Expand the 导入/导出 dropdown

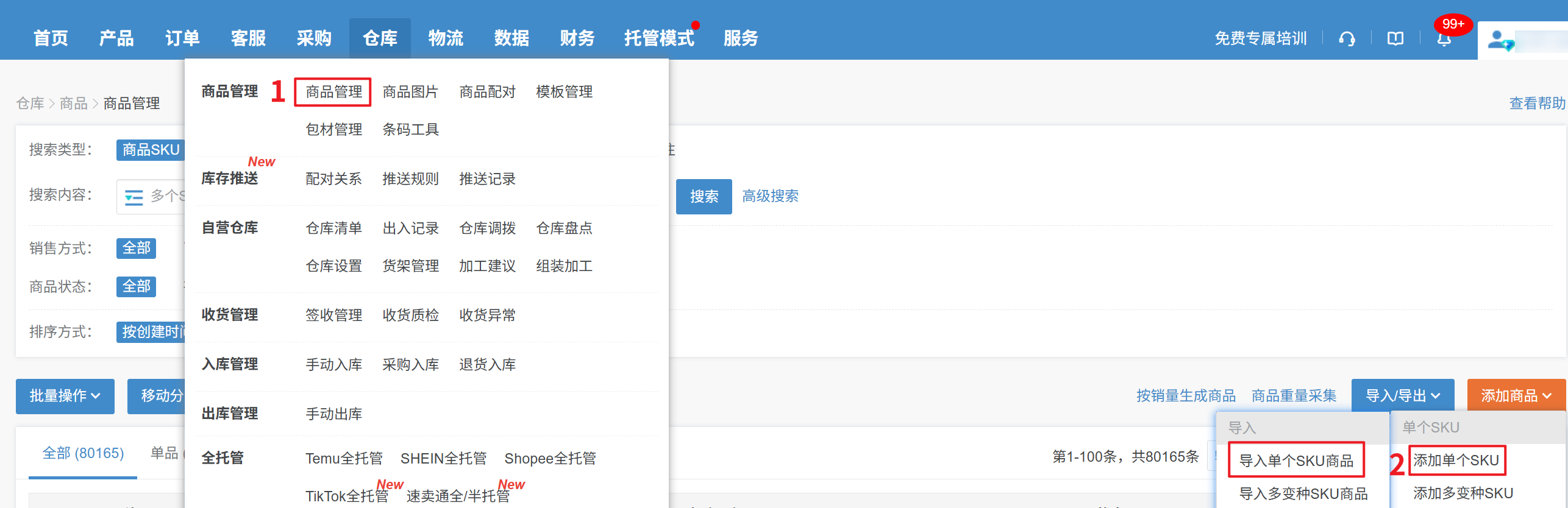click(1402, 396)
